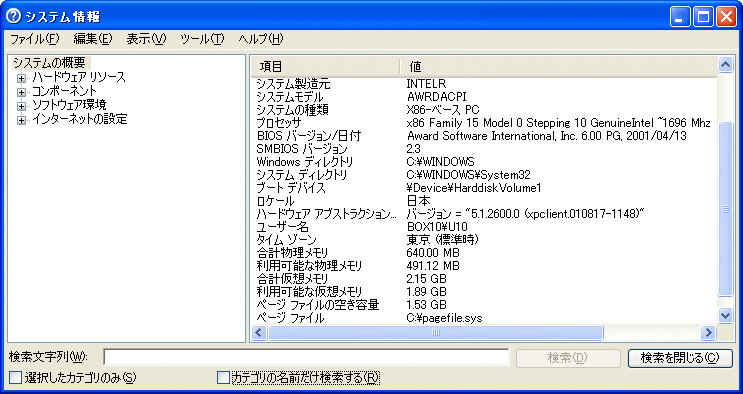Image resolution: width=743 pixels, height=394 pixels.
Task: Select the 合計物理メモリ row
Action: pyautogui.click(x=484, y=253)
